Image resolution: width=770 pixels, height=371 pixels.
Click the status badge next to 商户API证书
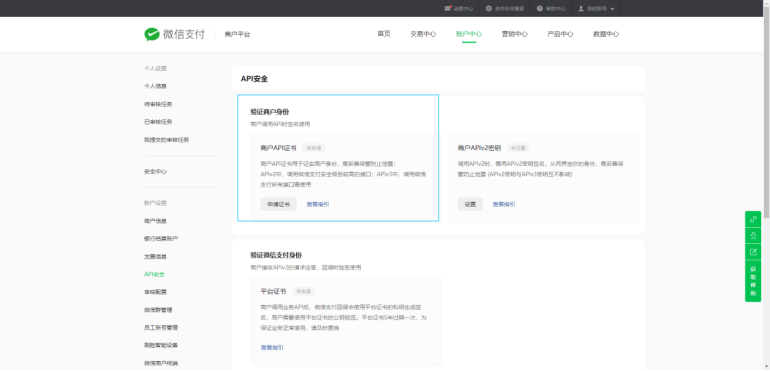tap(313, 148)
